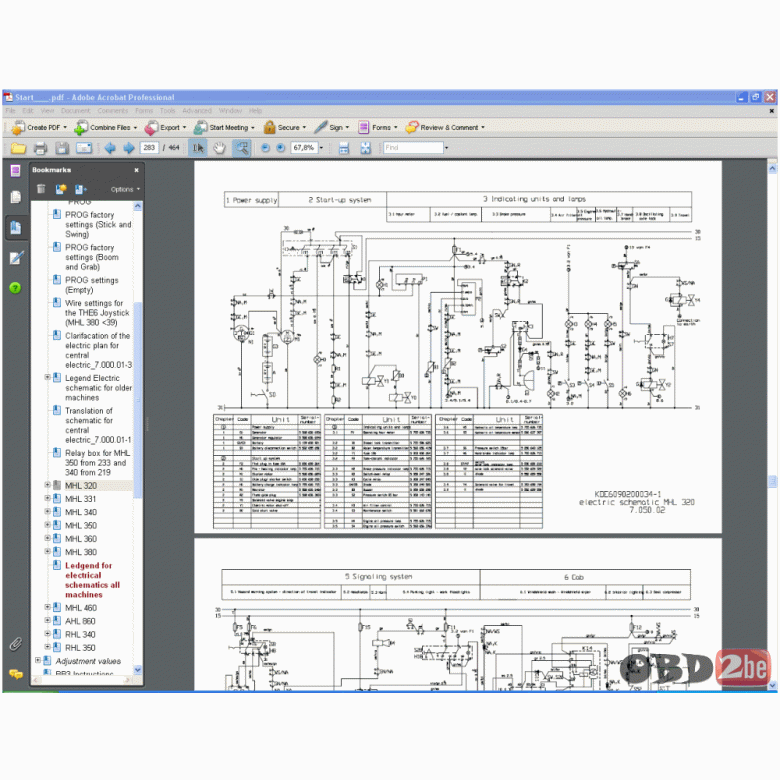The image size is (780, 780).
Task: Open the Export dropdown menu
Action: (x=166, y=127)
